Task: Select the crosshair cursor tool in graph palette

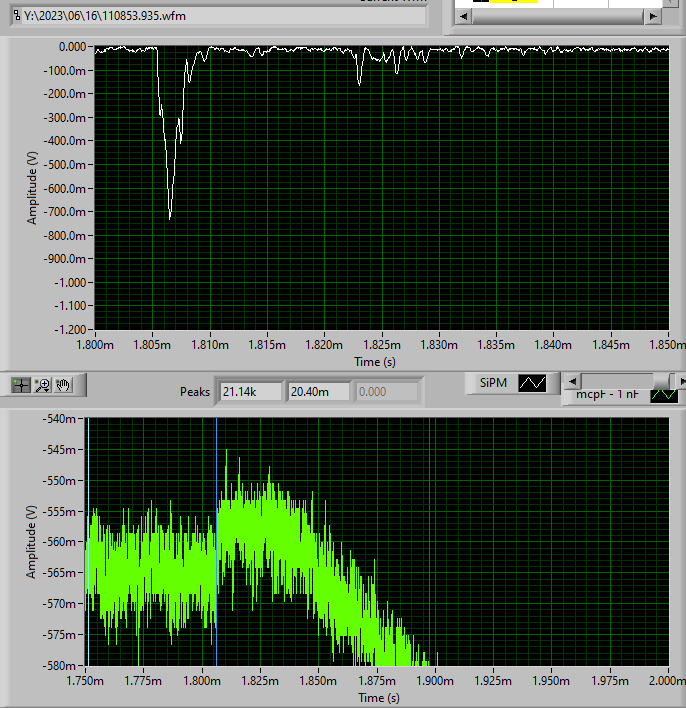Action: pyautogui.click(x=21, y=384)
